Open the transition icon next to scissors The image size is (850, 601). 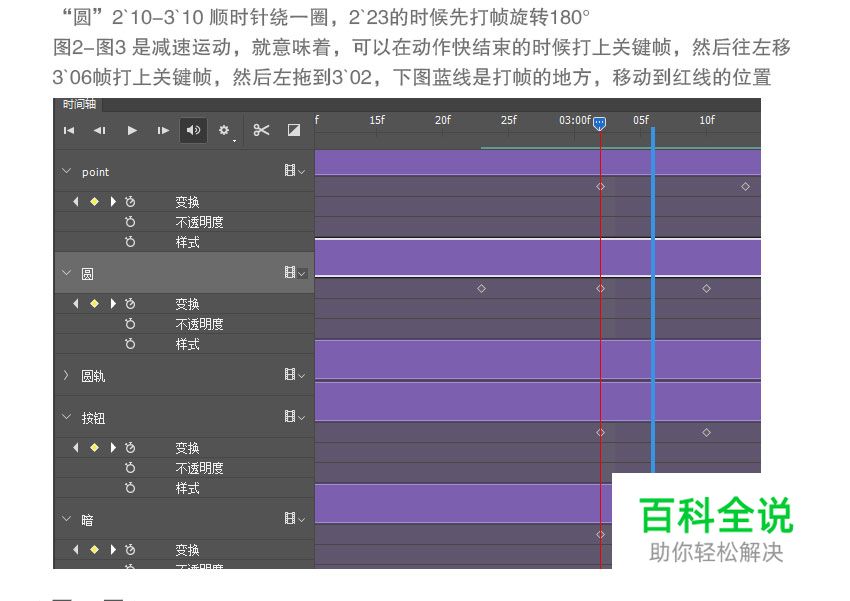(292, 130)
